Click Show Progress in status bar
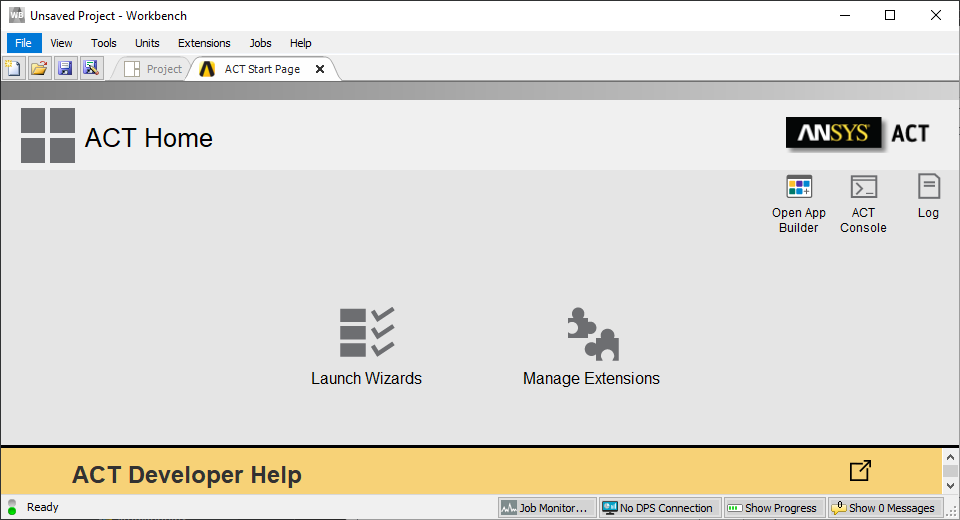Viewport: 960px width, 520px height. pyautogui.click(x=774, y=508)
